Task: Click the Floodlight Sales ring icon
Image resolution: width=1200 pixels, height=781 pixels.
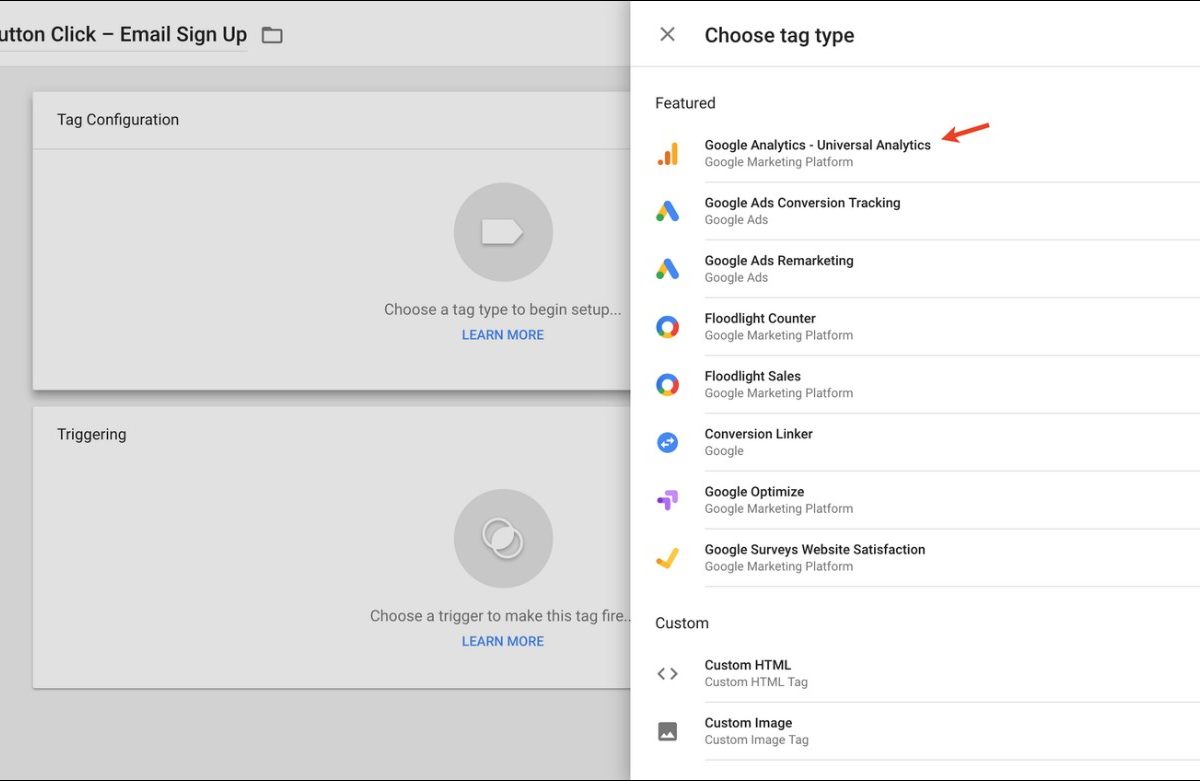Action: pyautogui.click(x=667, y=385)
